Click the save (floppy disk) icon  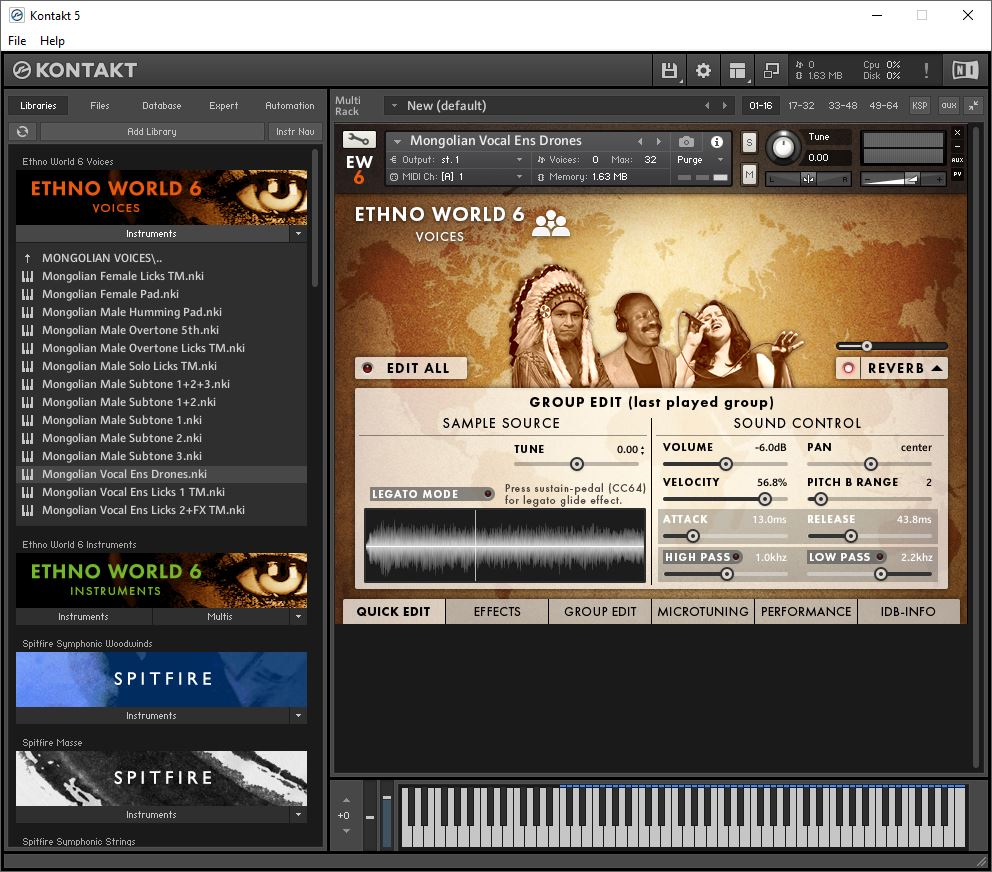(669, 70)
